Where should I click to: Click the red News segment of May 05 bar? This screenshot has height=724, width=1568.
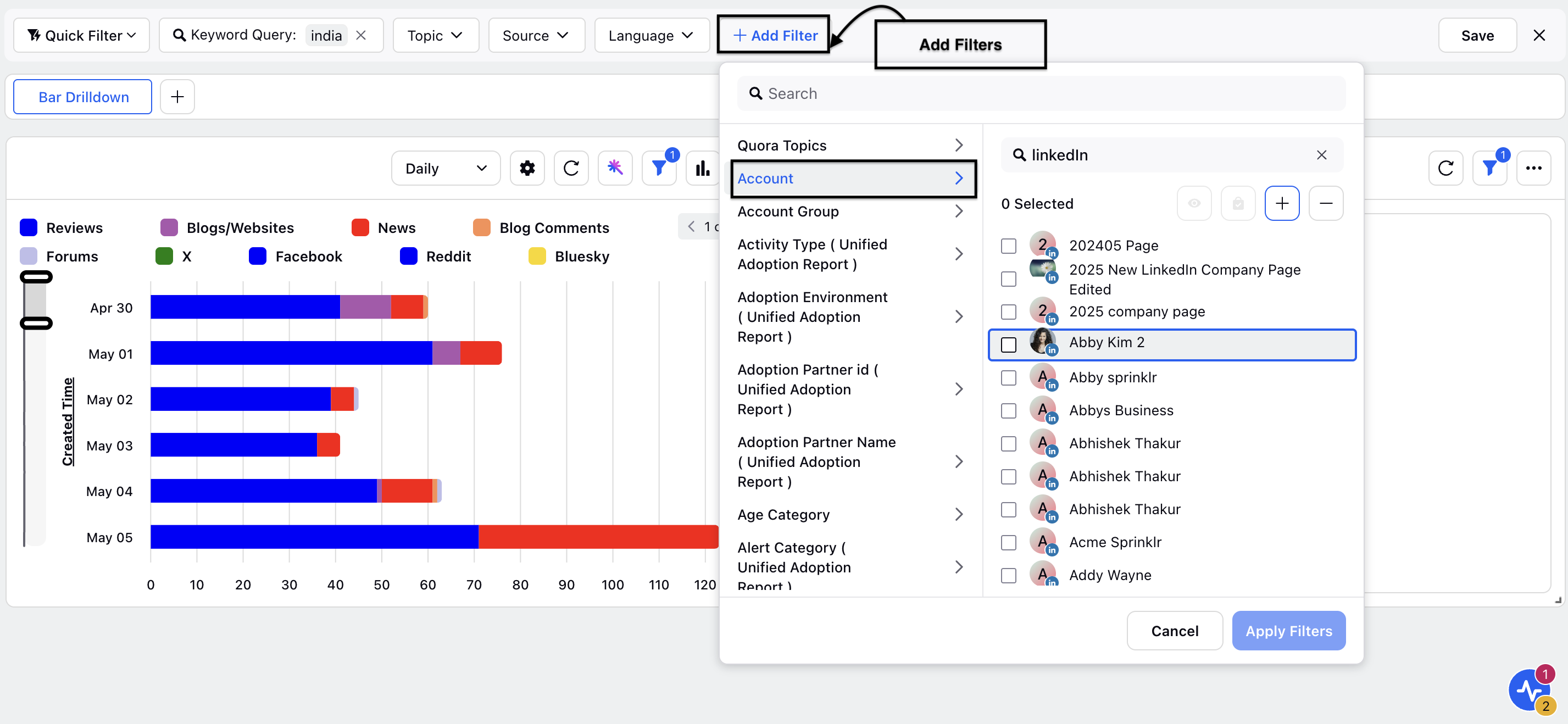[x=598, y=537]
